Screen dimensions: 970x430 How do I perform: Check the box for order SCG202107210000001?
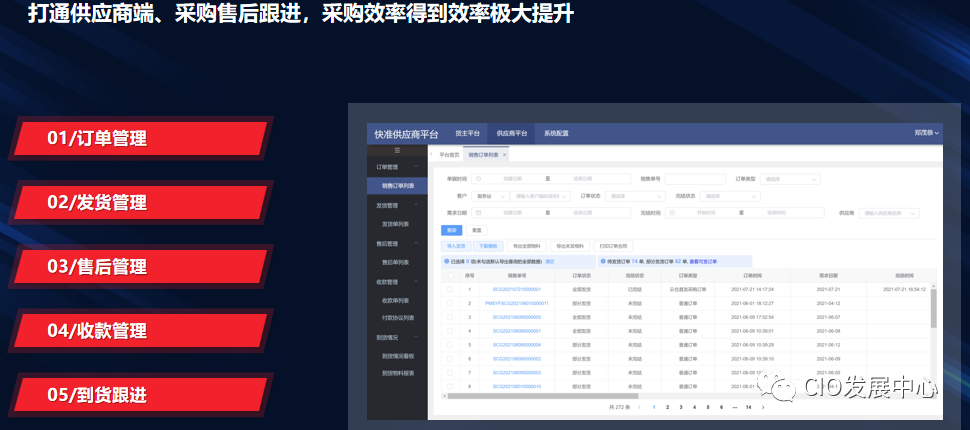pyautogui.click(x=450, y=289)
